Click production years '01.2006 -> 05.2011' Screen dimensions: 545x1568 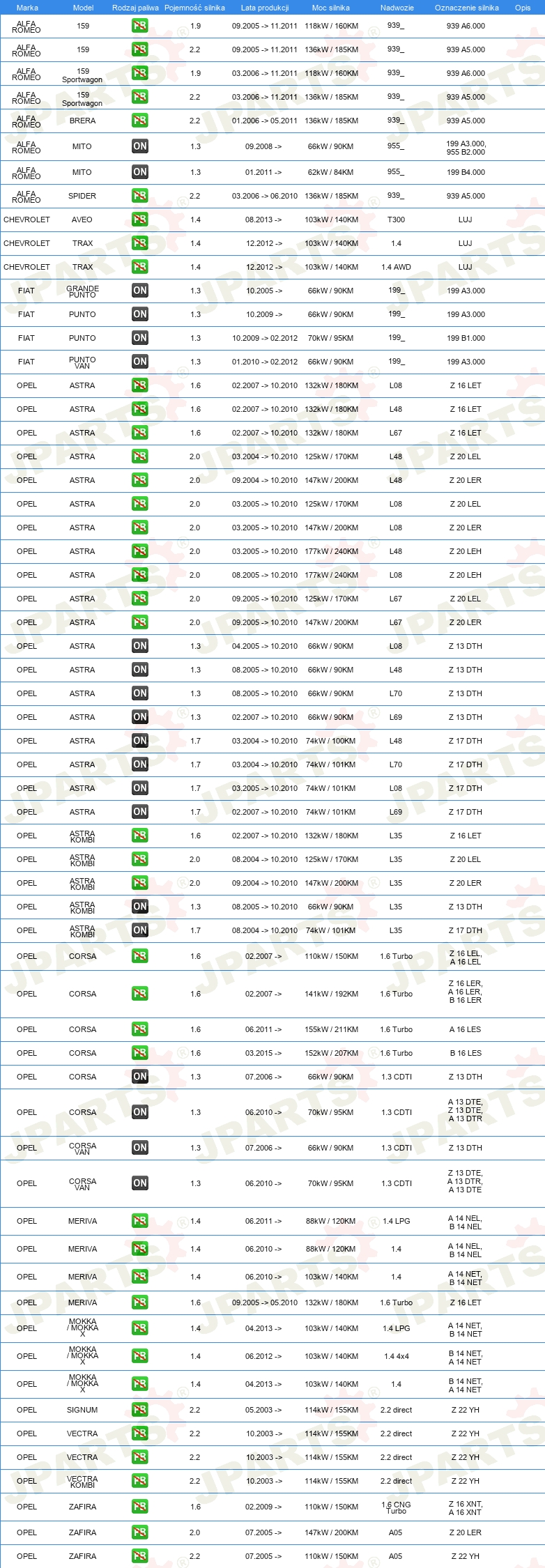[264, 121]
